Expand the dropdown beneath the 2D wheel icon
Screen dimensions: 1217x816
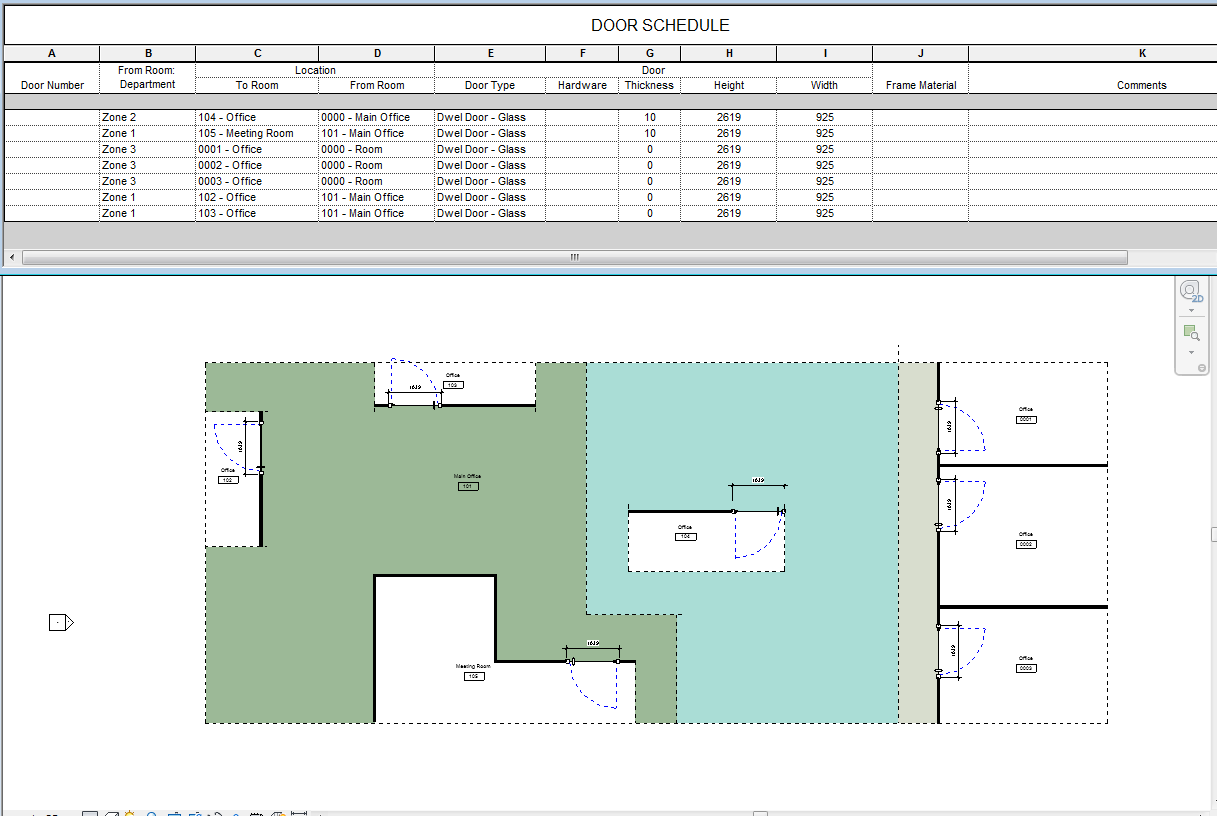pos(1191,311)
